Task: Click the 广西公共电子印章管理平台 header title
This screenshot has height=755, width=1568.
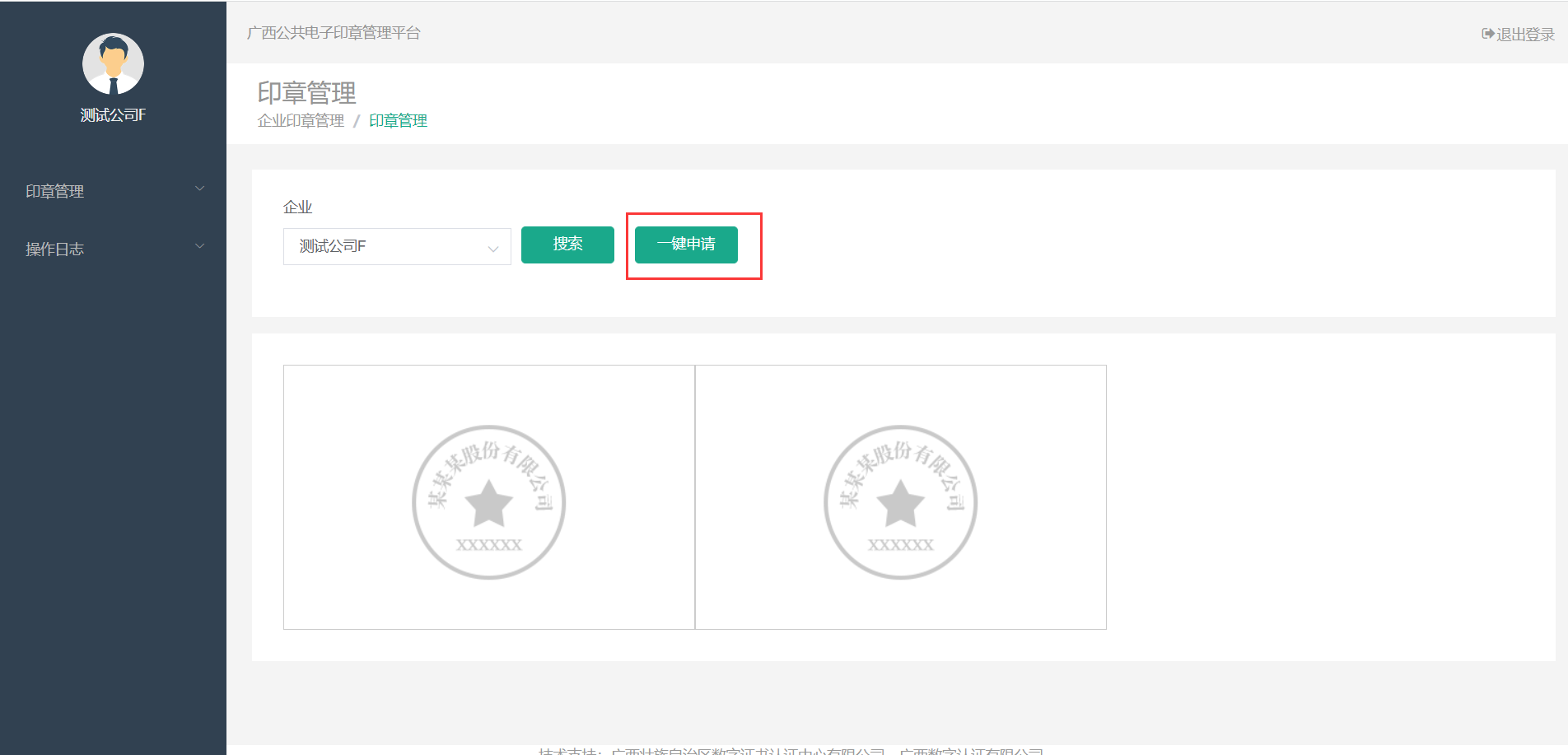Action: (x=334, y=33)
